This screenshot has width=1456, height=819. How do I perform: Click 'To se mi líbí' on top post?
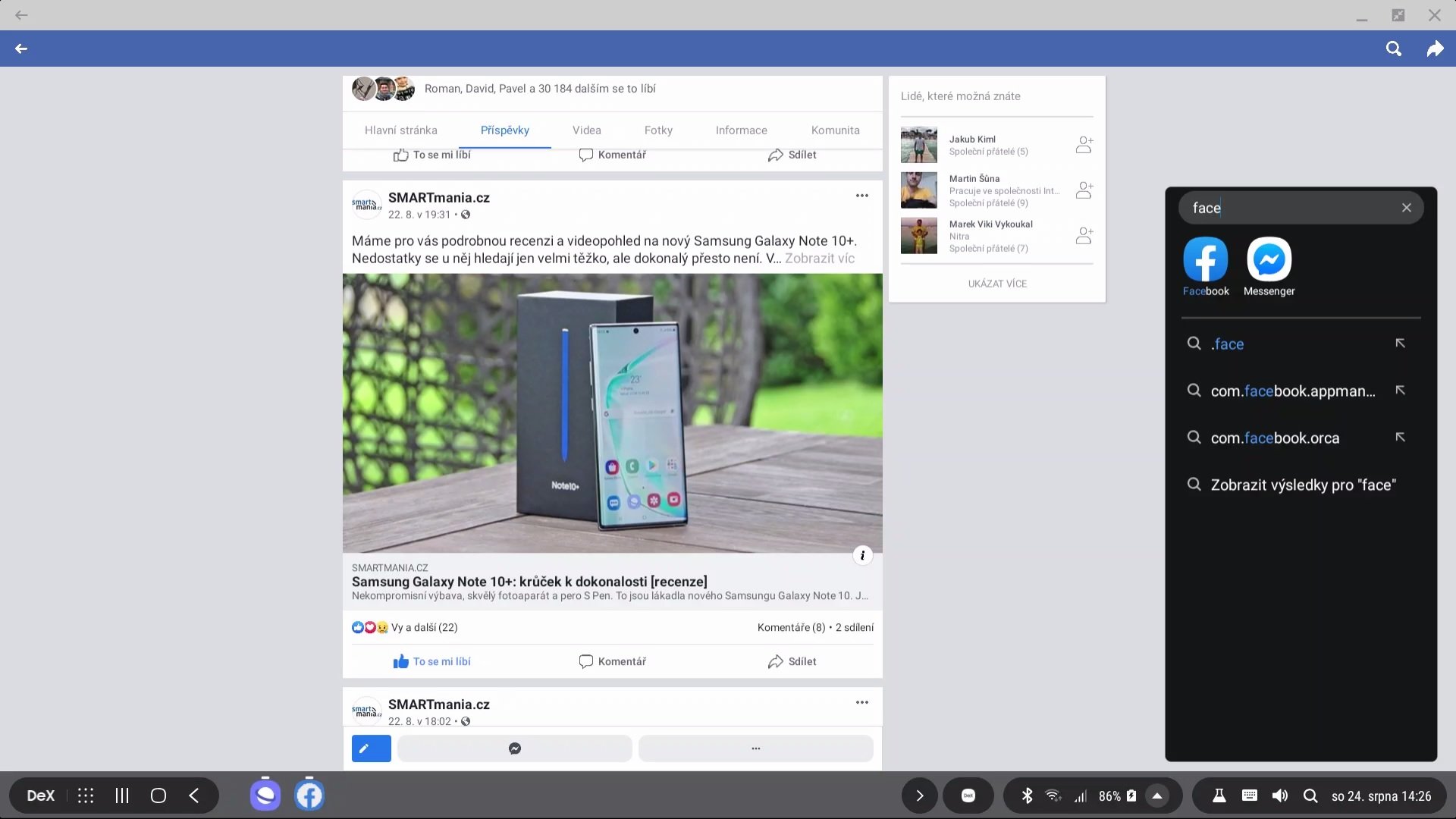coord(432,155)
